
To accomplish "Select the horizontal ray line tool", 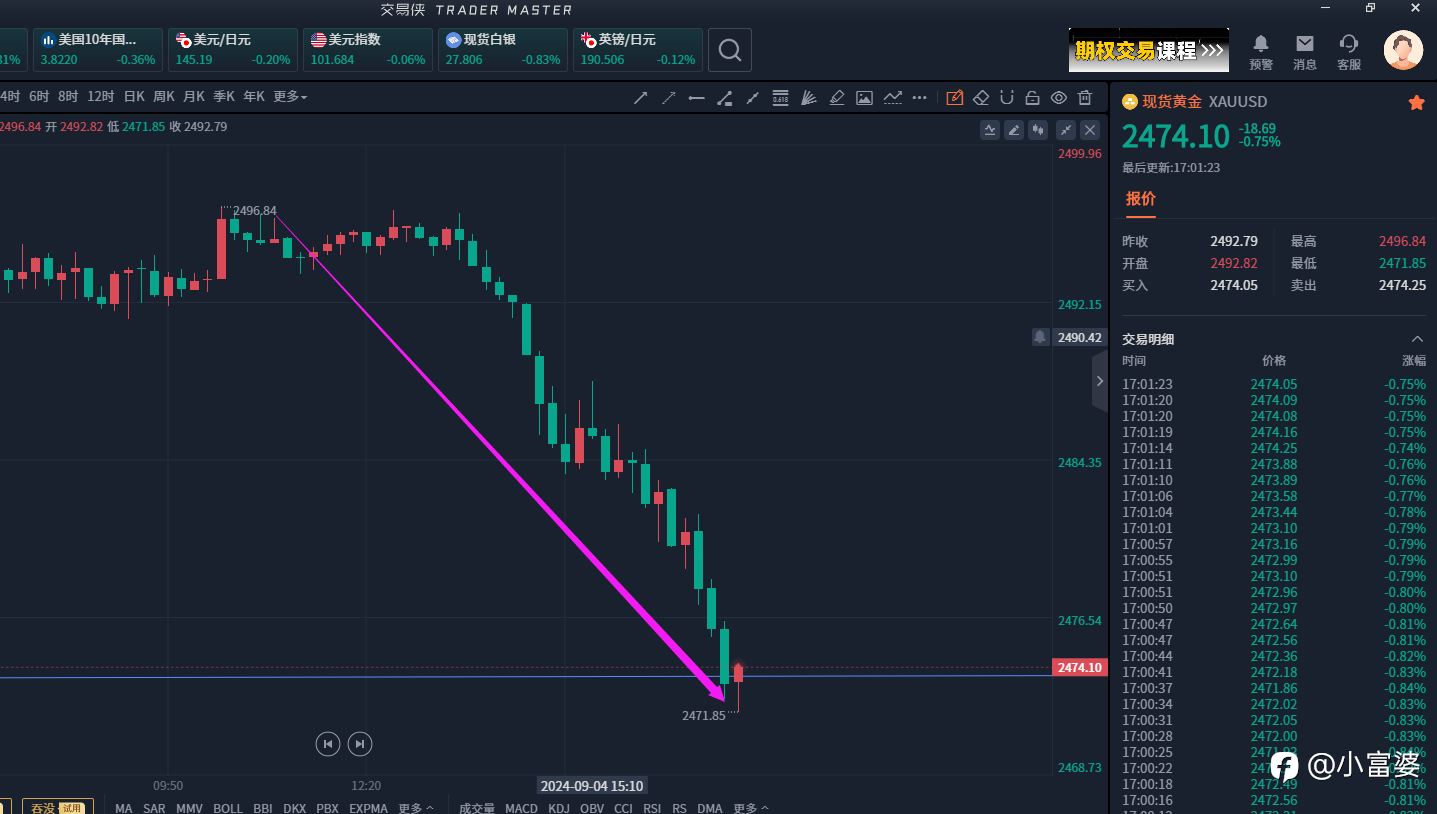I will 697,97.
